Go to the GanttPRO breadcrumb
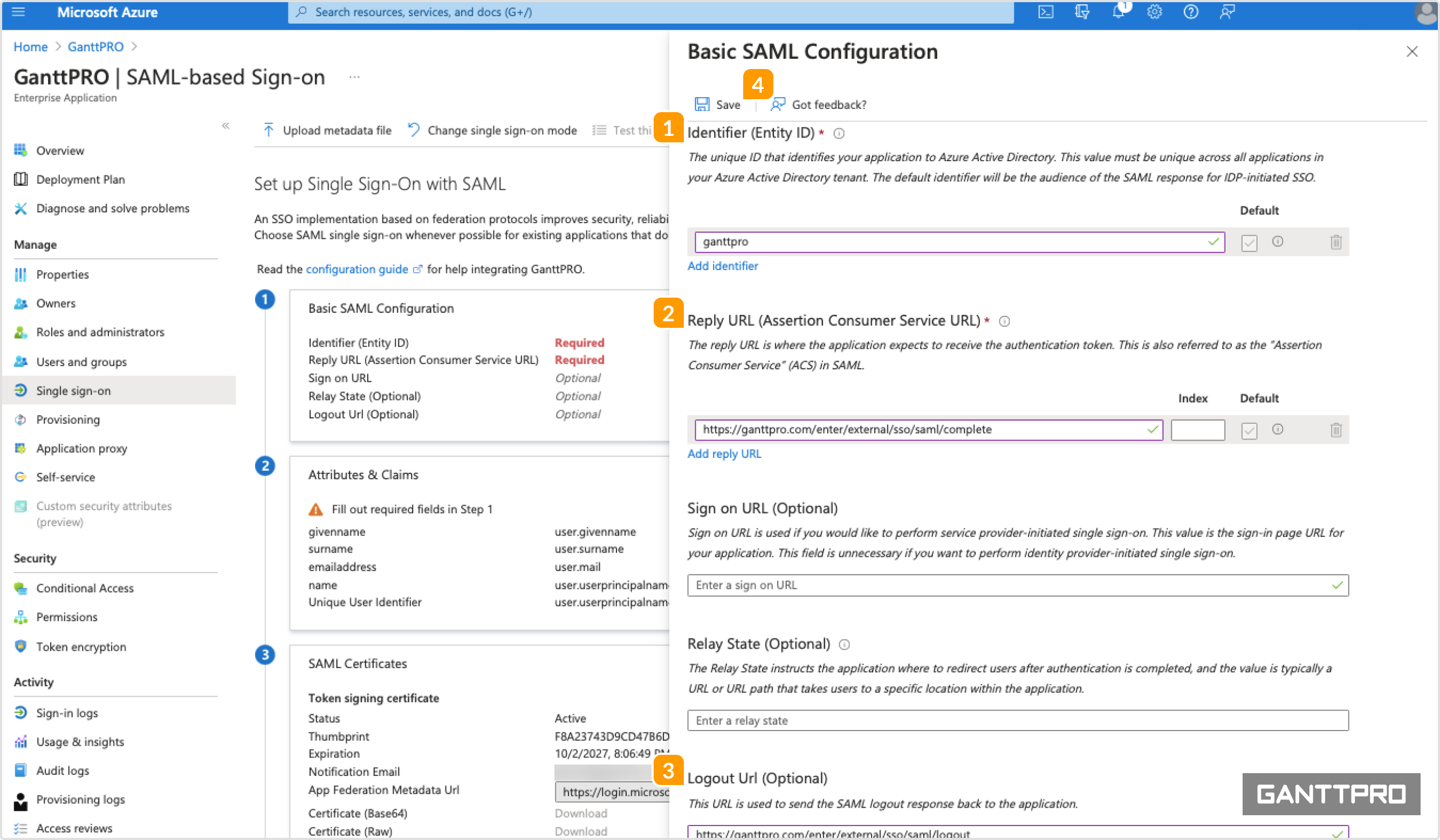This screenshot has width=1440, height=840. pyautogui.click(x=95, y=47)
